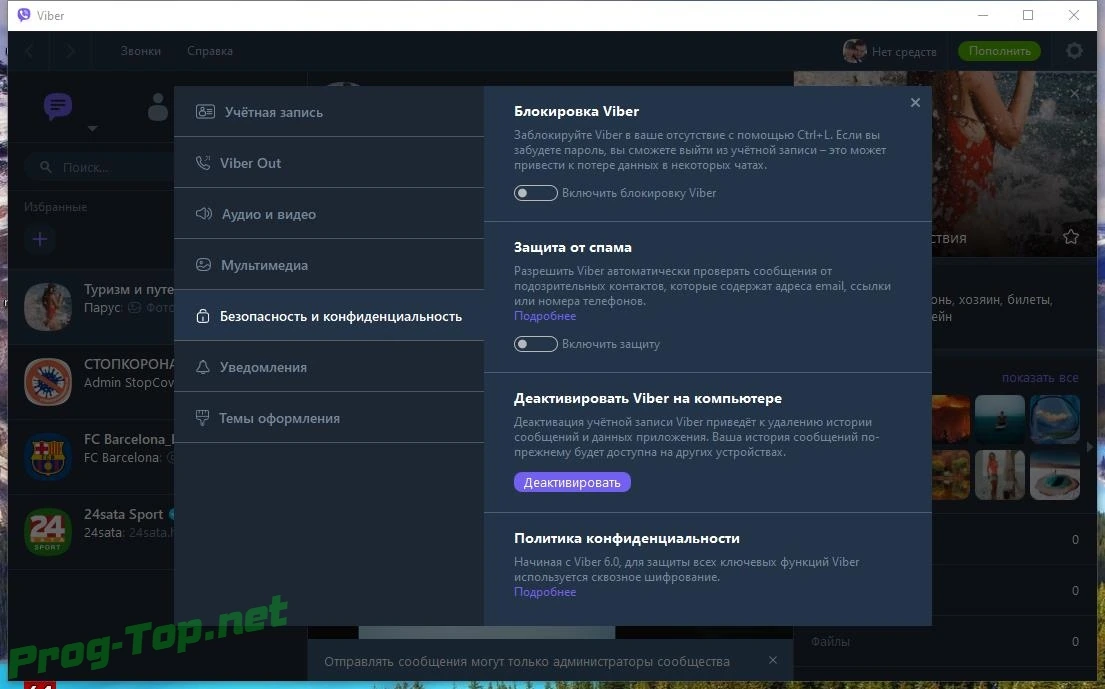This screenshot has height=689, width=1105.
Task: Open the contacts person icon
Action: tap(159, 107)
